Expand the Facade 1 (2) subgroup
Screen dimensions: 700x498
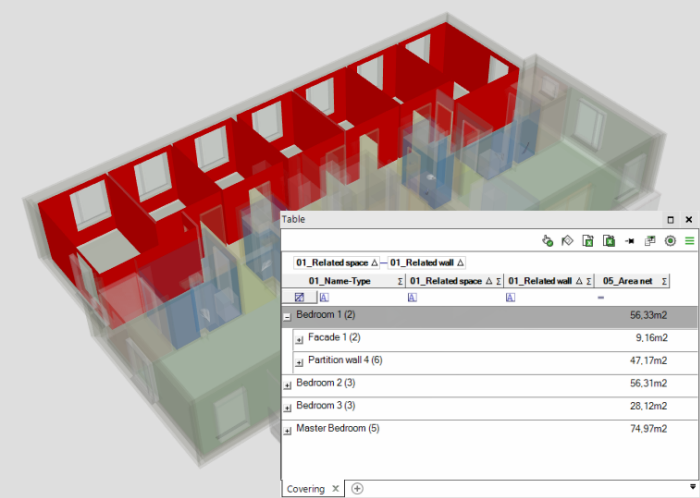click(x=299, y=340)
